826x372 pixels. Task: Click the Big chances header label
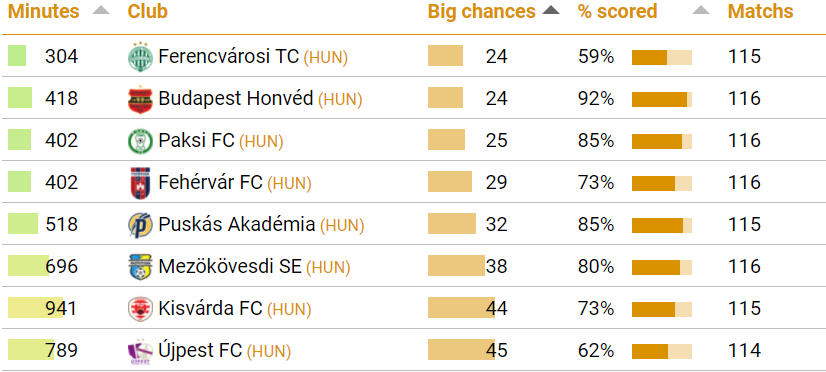click(x=481, y=12)
